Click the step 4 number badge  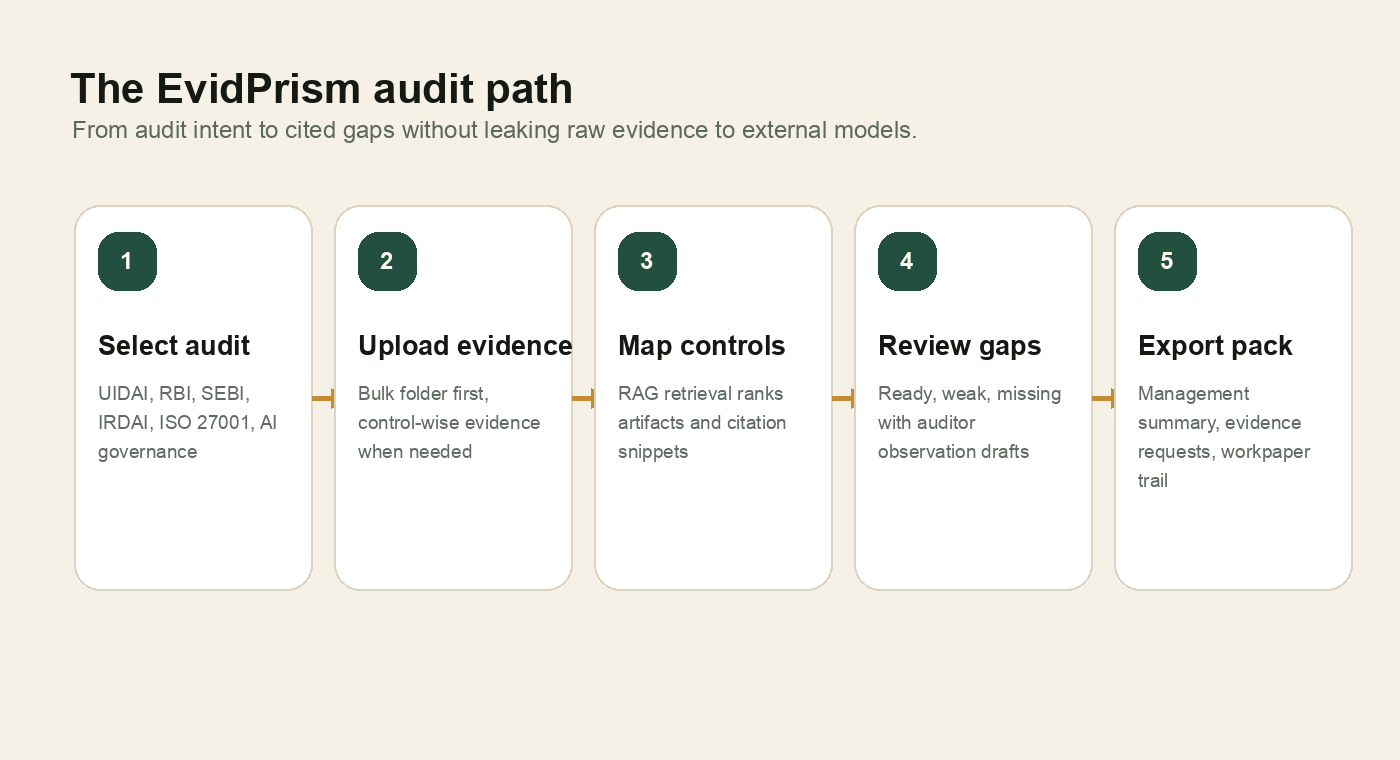point(907,261)
